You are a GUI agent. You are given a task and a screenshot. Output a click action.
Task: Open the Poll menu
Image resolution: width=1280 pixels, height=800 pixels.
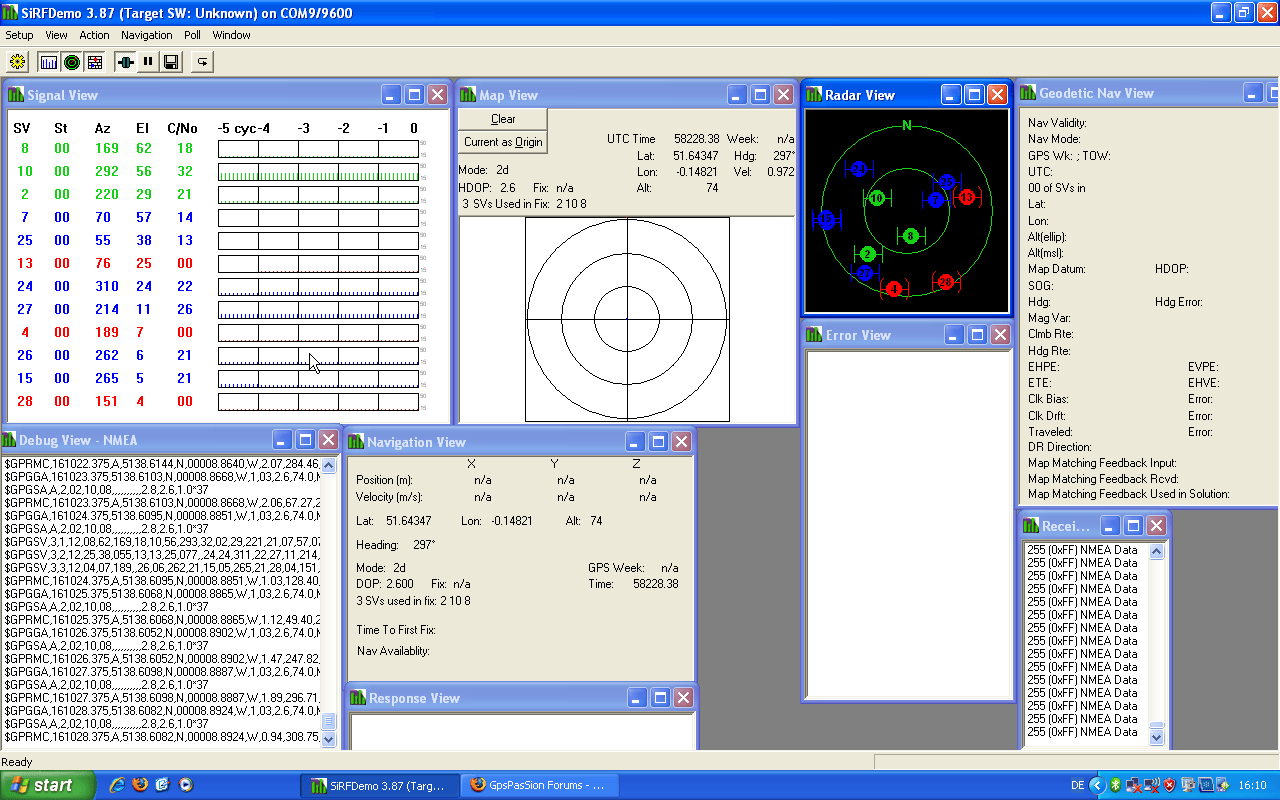pos(192,35)
